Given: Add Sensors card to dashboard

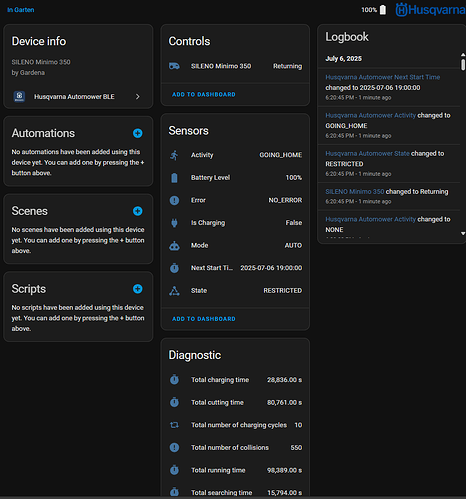Looking at the screenshot, I should (x=204, y=319).
